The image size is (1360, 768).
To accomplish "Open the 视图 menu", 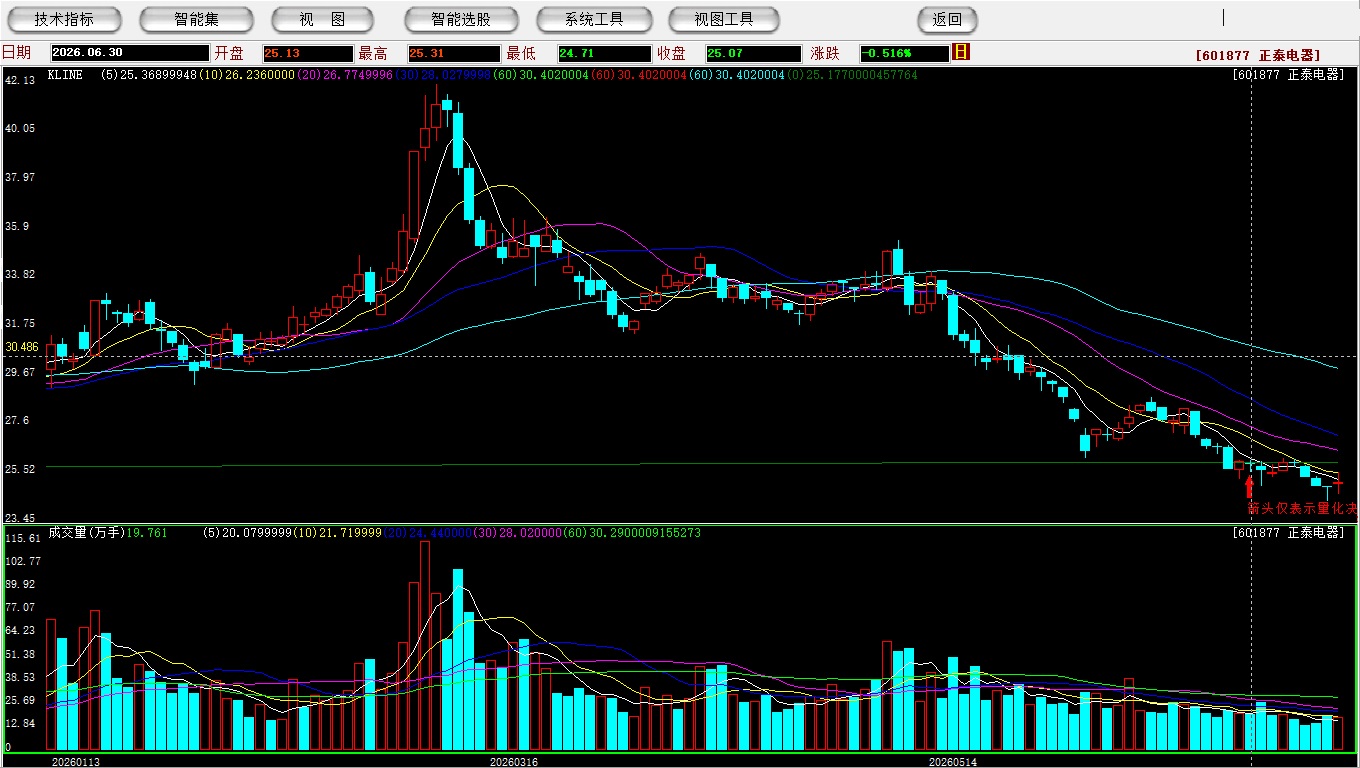I will pos(322,19).
